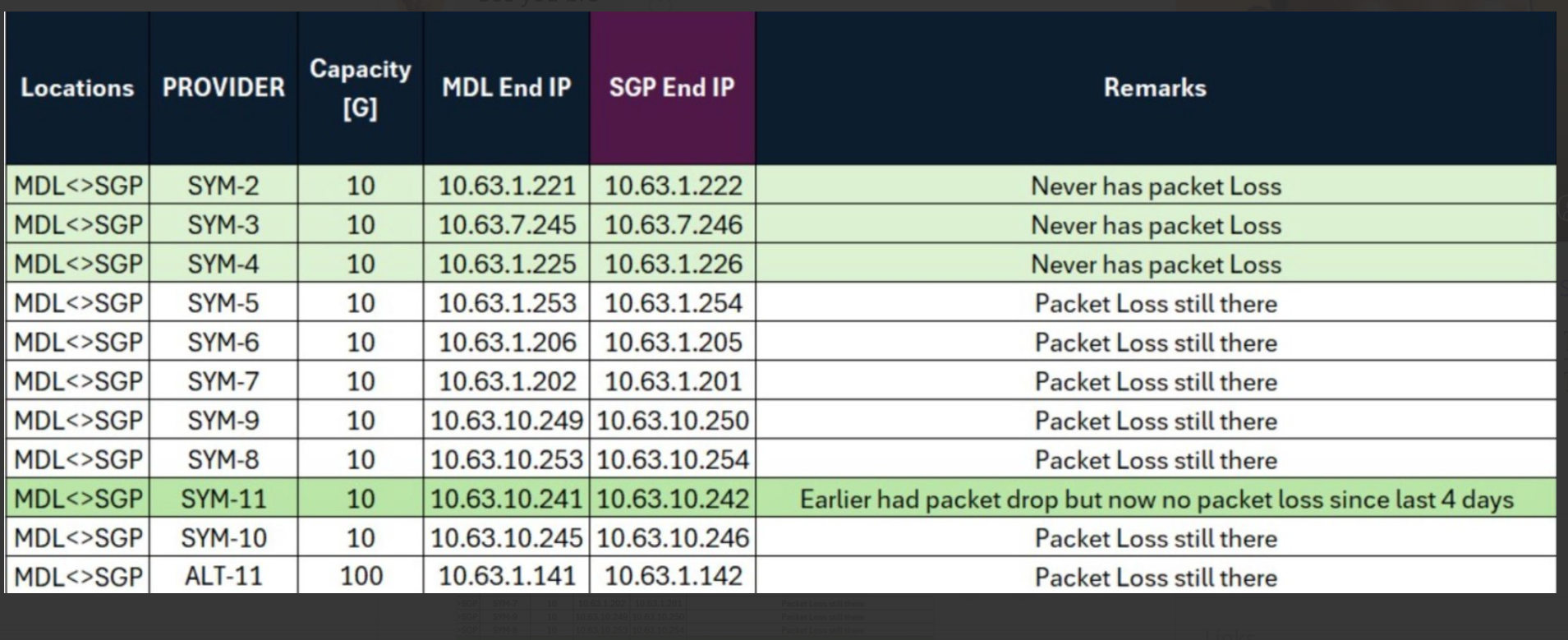The height and width of the screenshot is (640, 1568).
Task: Select the SYM-10 provider cell
Action: pyautogui.click(x=223, y=538)
